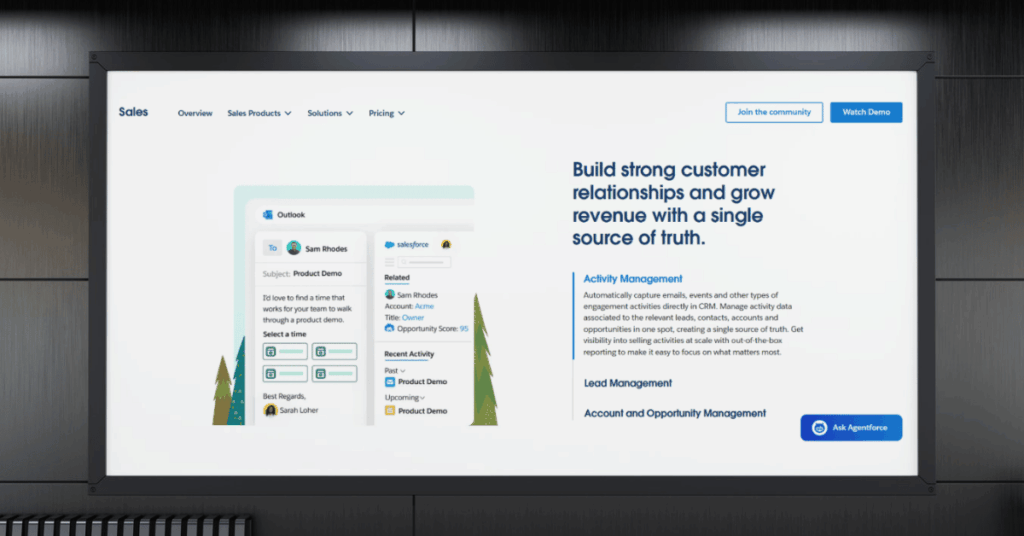Click the Acme account link

(x=424, y=306)
